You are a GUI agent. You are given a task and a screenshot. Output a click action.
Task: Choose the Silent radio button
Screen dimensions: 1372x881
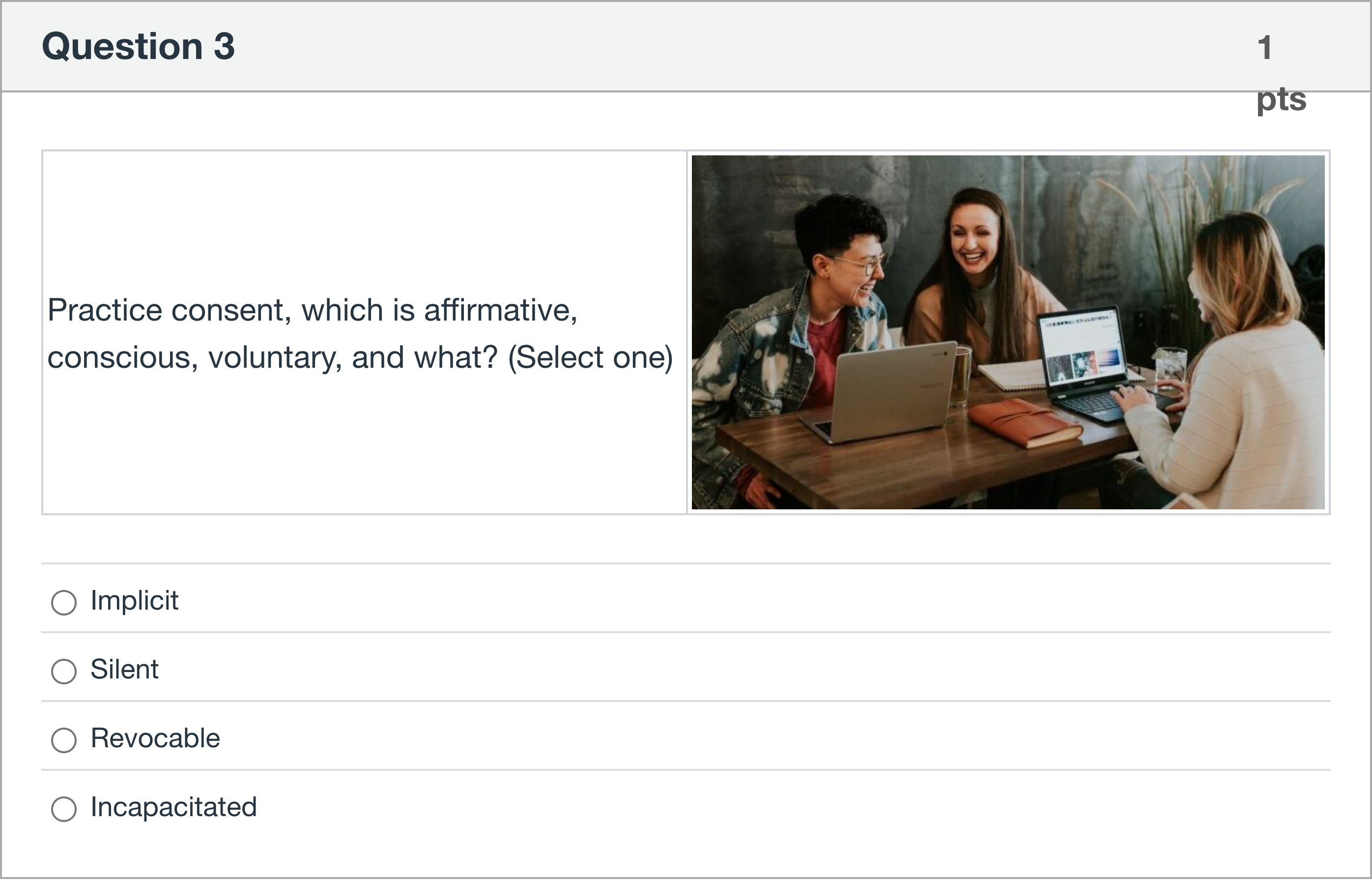[63, 671]
